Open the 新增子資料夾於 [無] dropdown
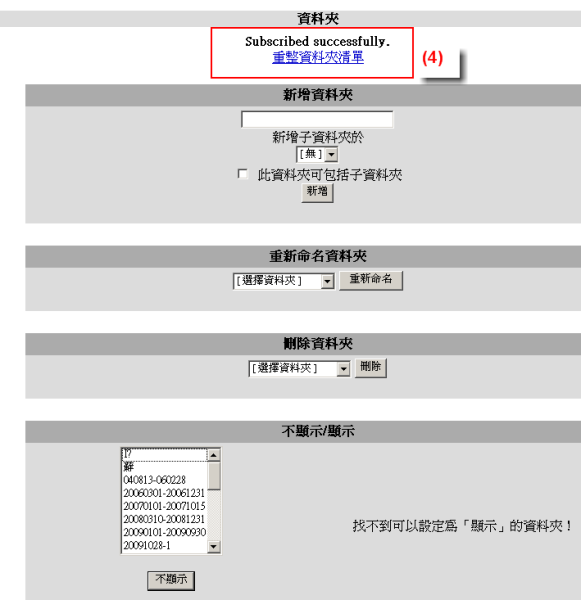The height and width of the screenshot is (600, 581). (317, 155)
